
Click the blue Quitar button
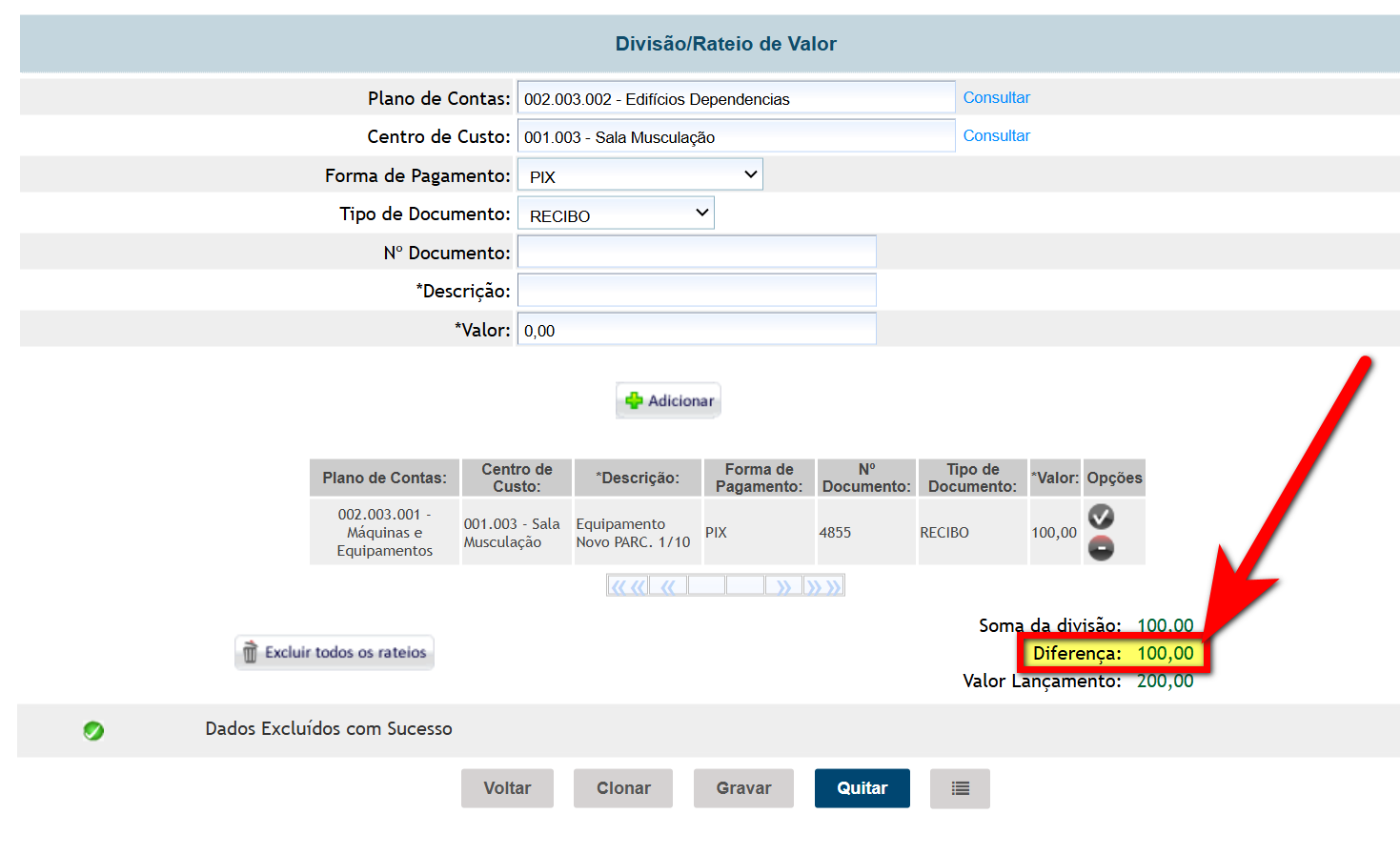pos(862,788)
